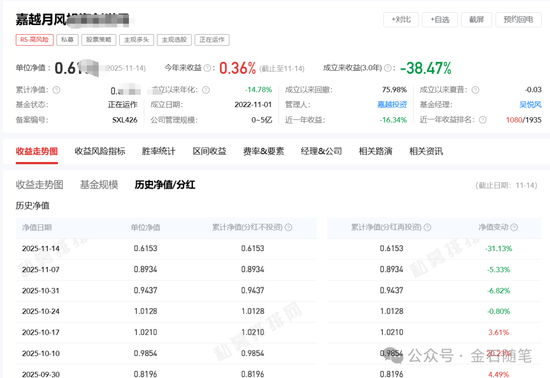Click the -16.34% one-year return

click(393, 120)
